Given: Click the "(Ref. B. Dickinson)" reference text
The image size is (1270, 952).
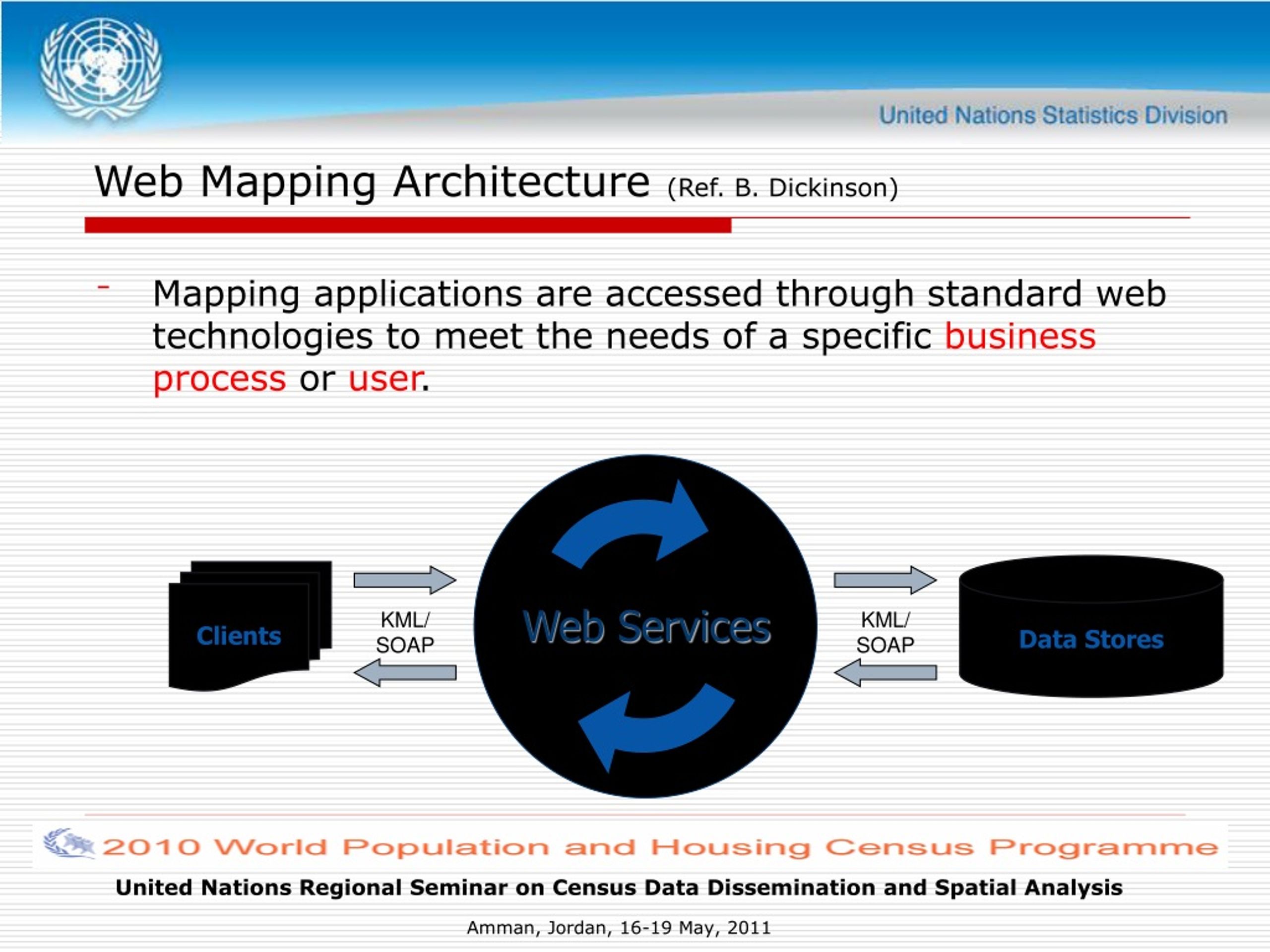Looking at the screenshot, I should tap(782, 187).
